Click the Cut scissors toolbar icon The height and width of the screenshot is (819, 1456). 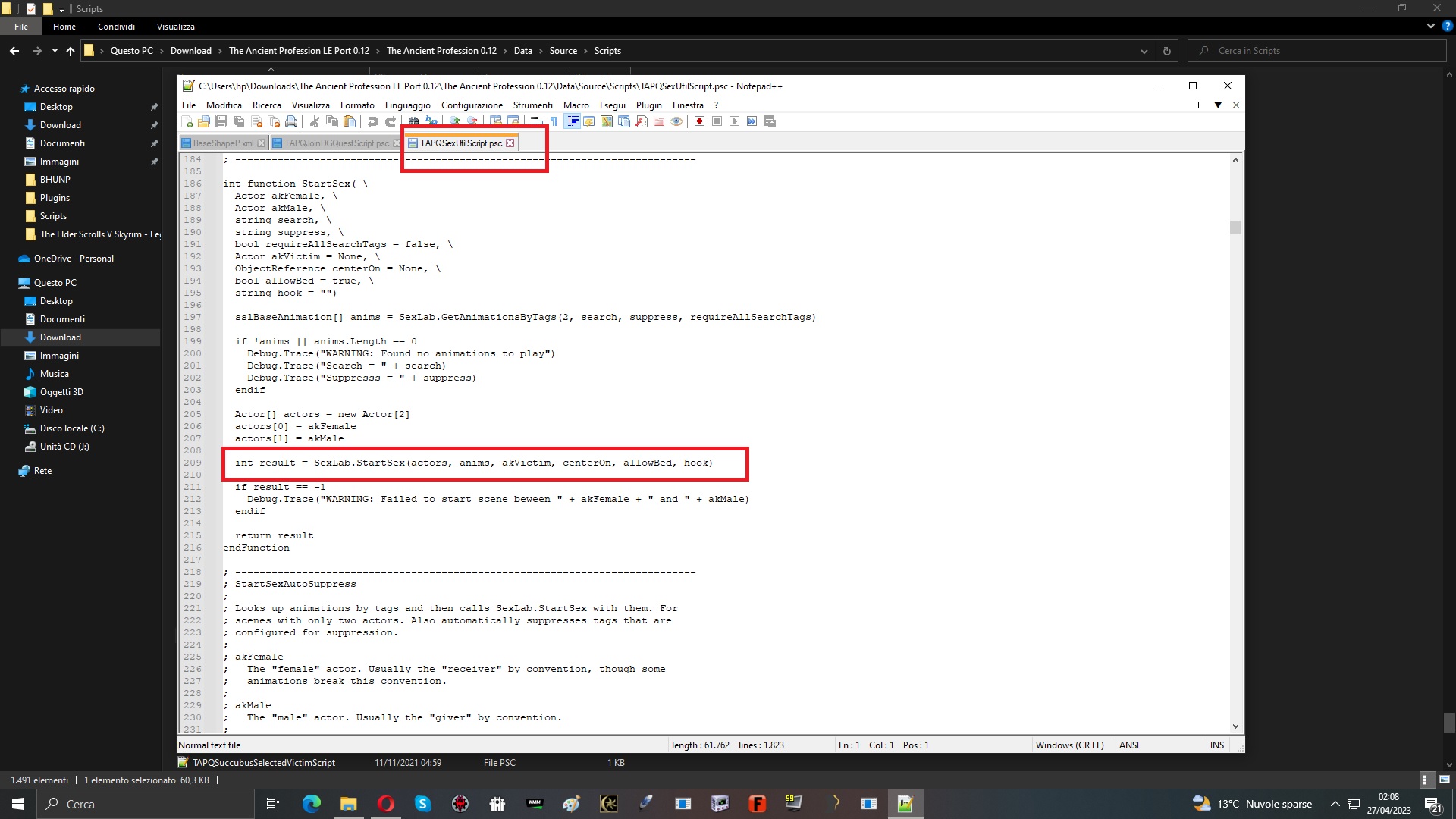(x=315, y=121)
